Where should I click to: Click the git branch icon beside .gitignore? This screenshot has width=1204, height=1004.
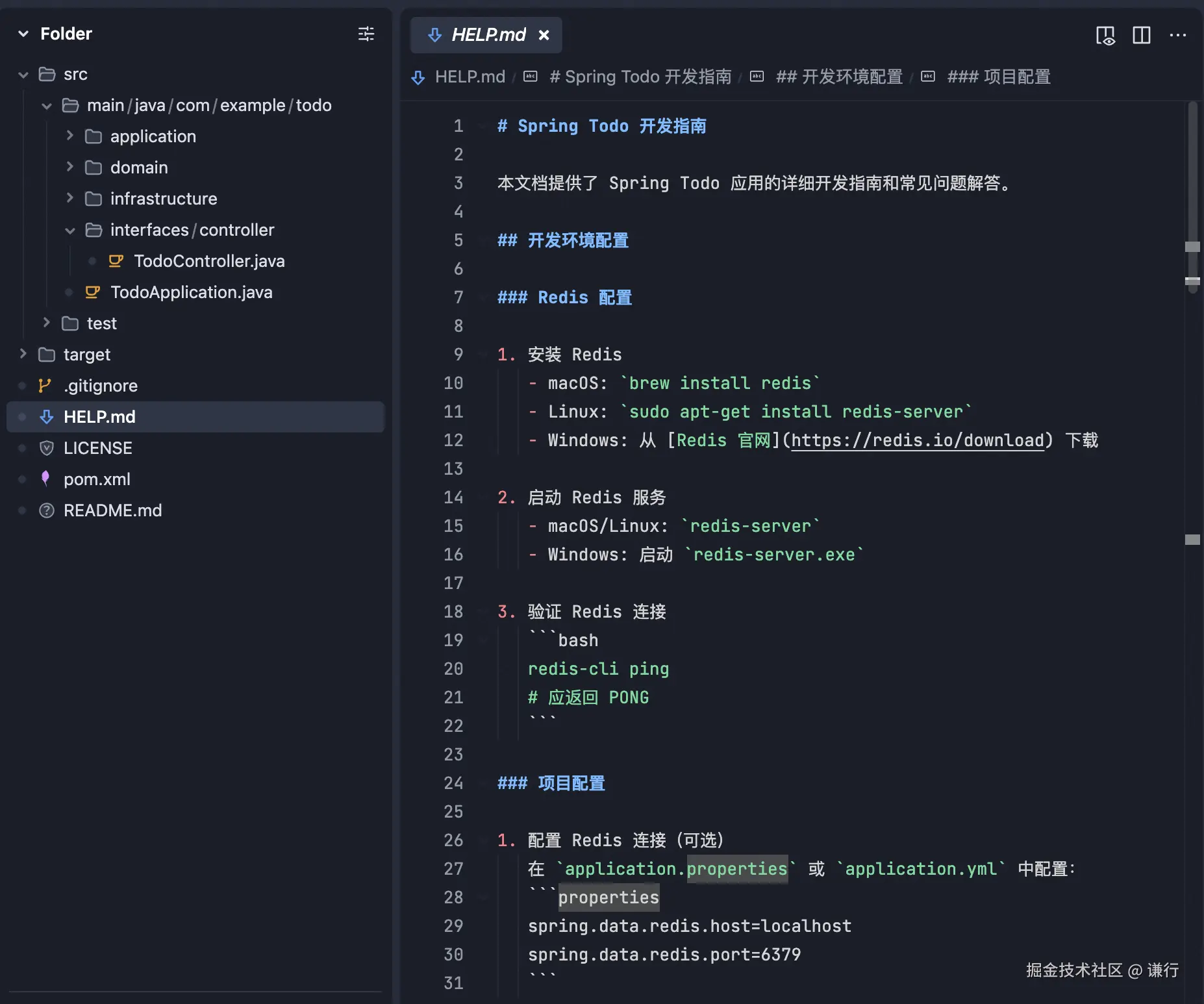coord(45,386)
